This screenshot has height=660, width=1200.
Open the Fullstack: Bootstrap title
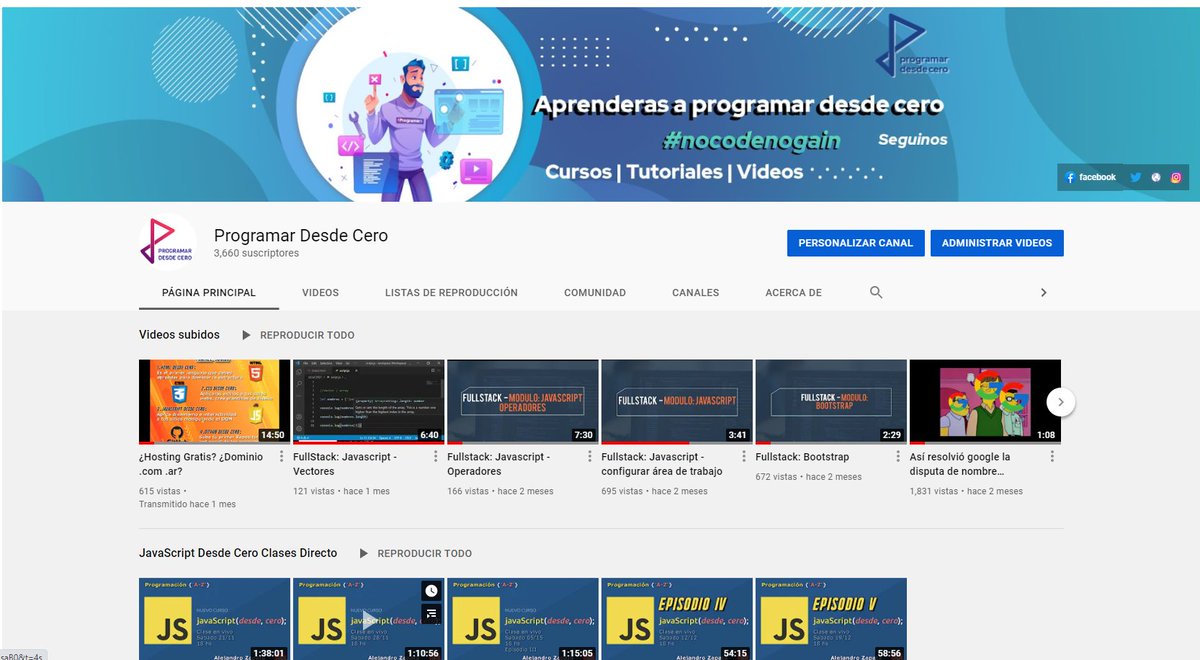pos(802,457)
